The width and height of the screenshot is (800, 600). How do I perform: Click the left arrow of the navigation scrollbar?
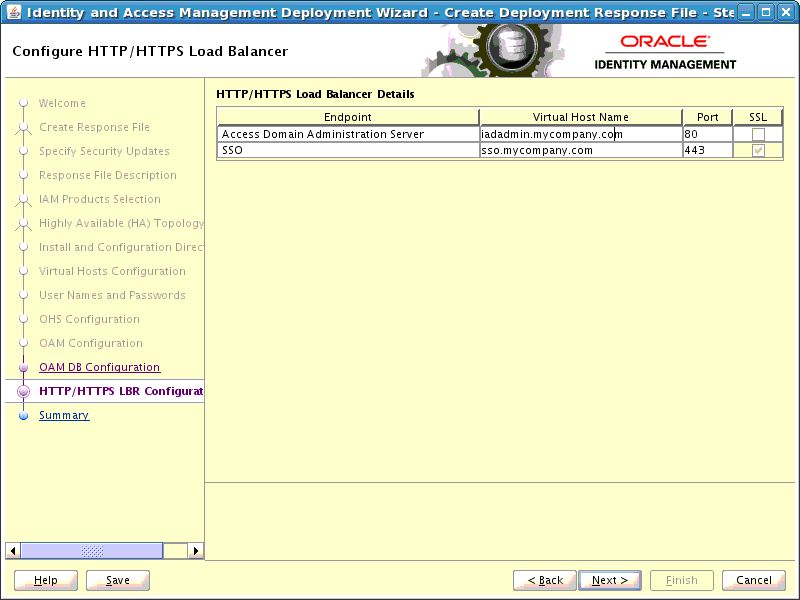point(13,551)
